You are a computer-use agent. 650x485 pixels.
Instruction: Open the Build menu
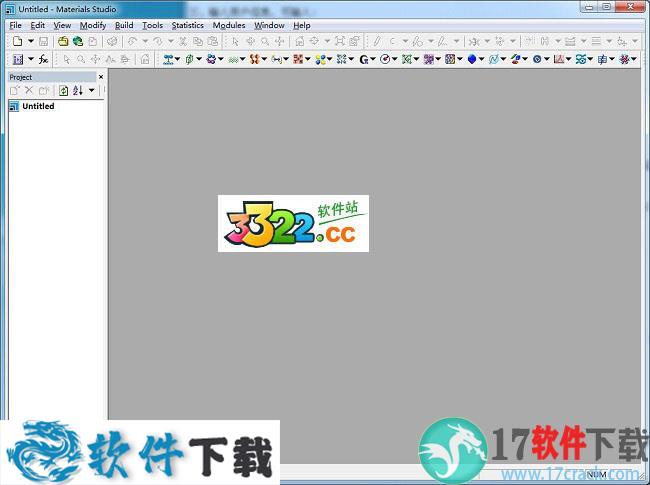click(x=124, y=25)
